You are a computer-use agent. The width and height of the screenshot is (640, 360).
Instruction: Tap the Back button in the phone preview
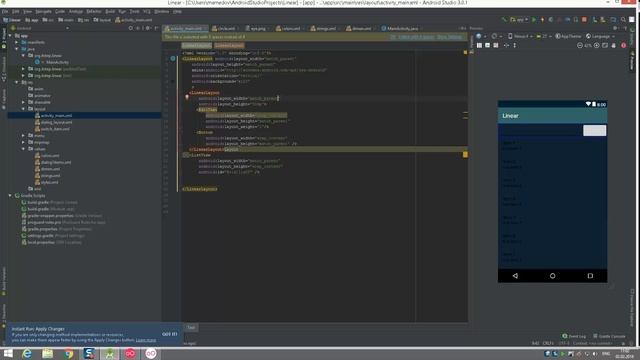click(x=515, y=276)
